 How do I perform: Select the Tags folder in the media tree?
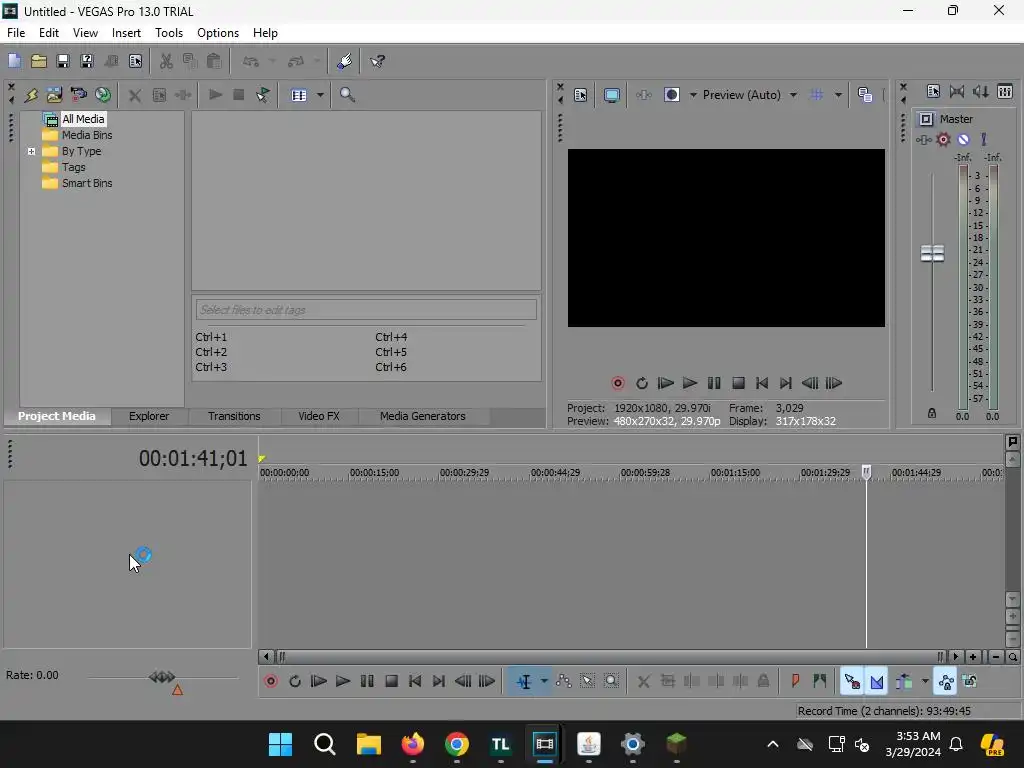[74, 167]
